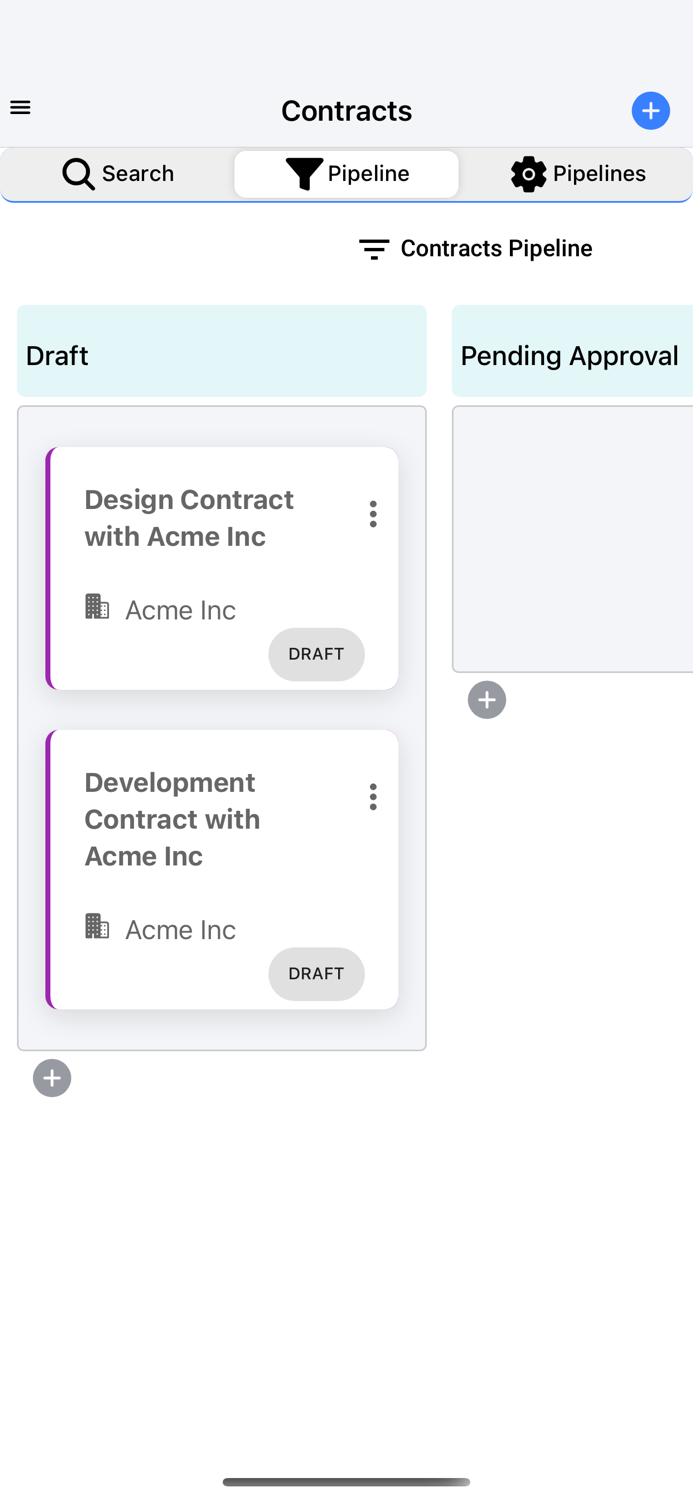Switch to the Pipelines tab
The width and height of the screenshot is (693, 1500).
click(579, 174)
